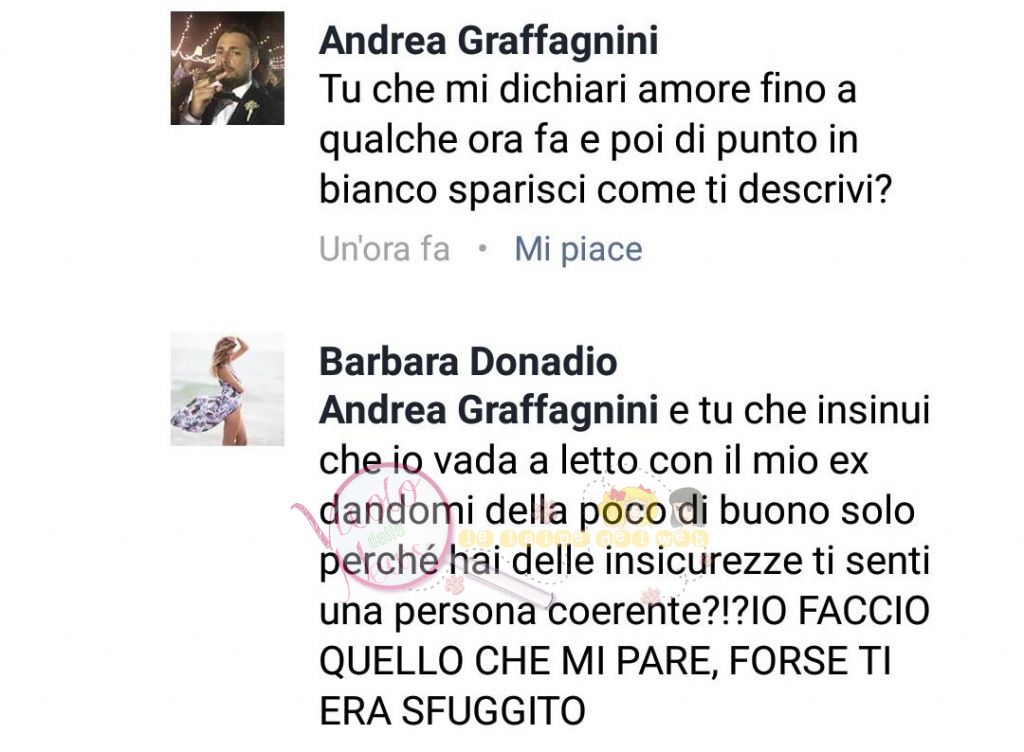Viewport: 1024px width, 752px height.
Task: Select the line 'qualche ora fa e poi di punto in'
Action: (x=588, y=140)
